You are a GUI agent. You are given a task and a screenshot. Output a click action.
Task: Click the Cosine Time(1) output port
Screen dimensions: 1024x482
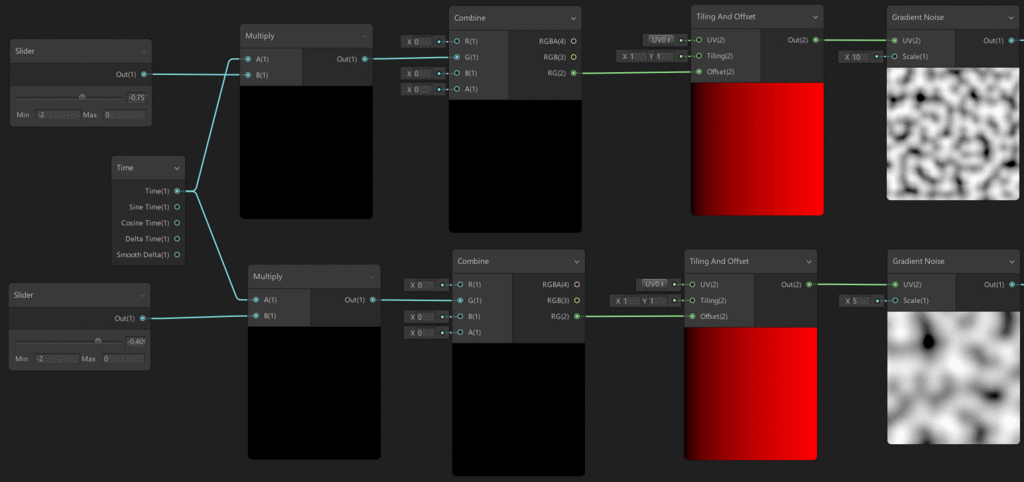(177, 223)
